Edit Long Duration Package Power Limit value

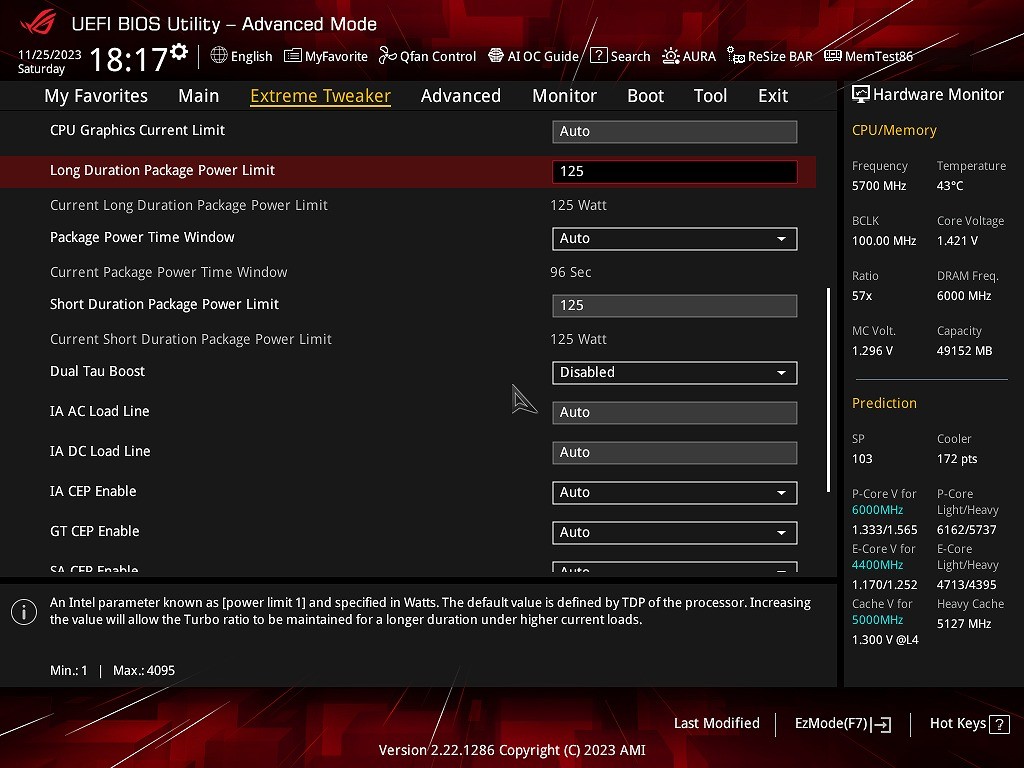point(674,171)
